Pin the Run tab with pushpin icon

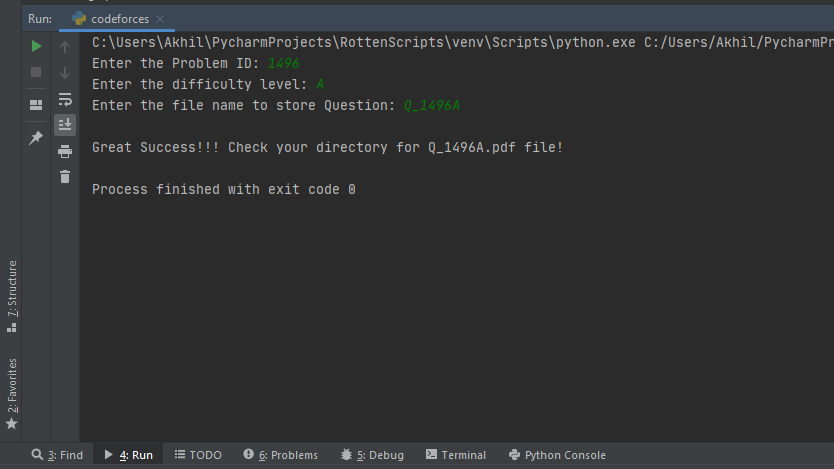36,138
